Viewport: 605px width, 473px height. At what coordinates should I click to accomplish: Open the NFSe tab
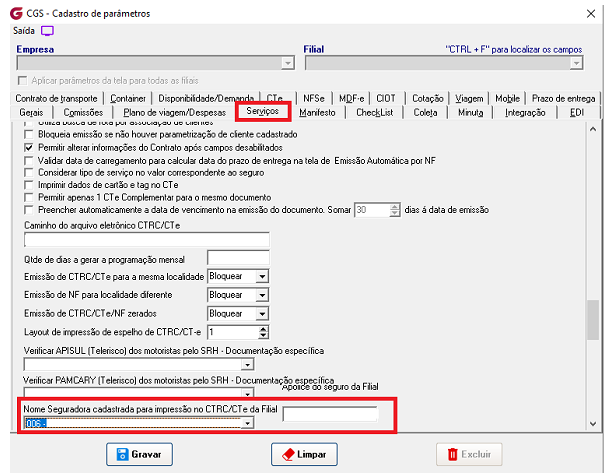[314, 99]
